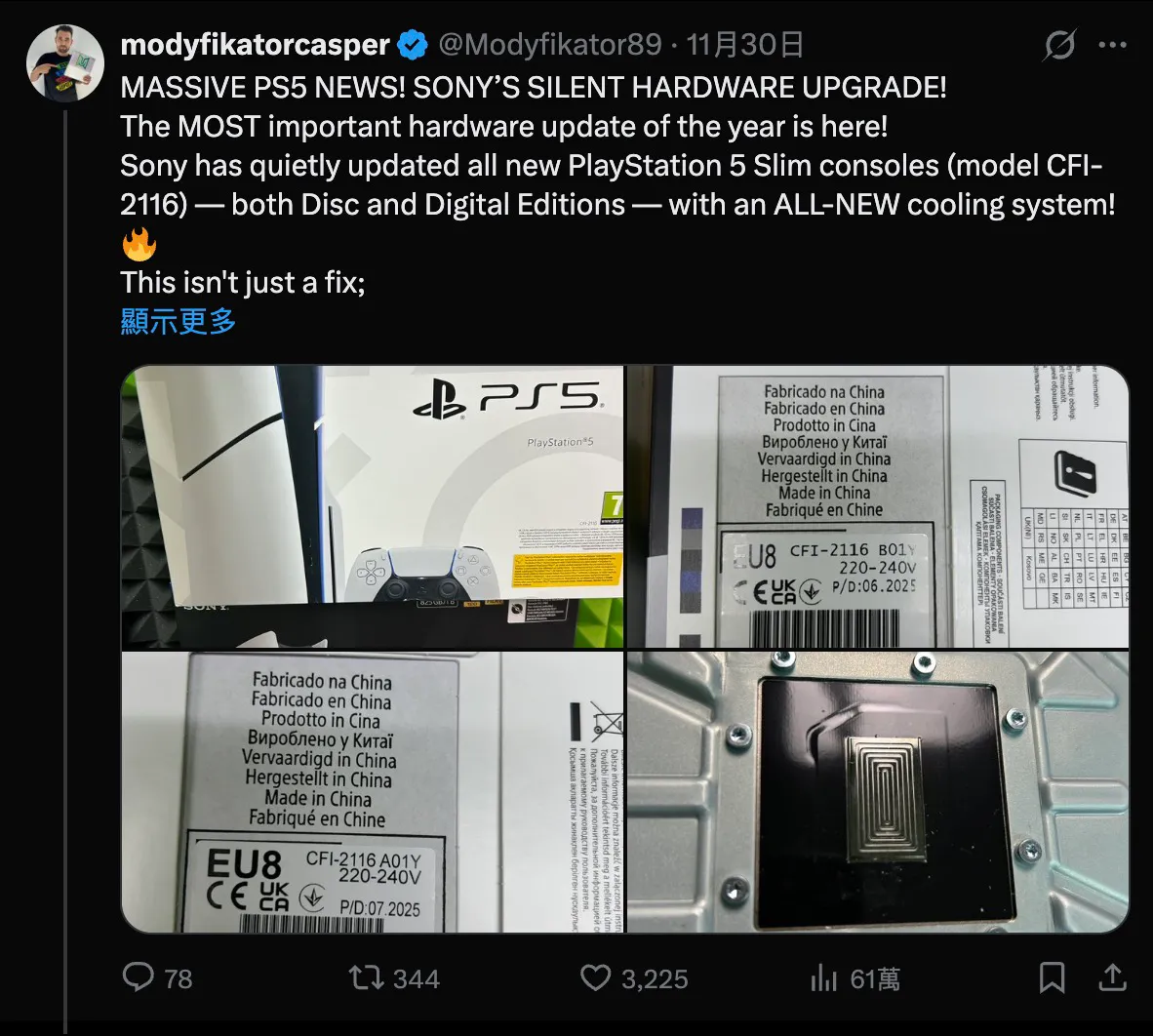Repost this tweet with retweet icon
This screenshot has width=1153, height=1036.
366,977
